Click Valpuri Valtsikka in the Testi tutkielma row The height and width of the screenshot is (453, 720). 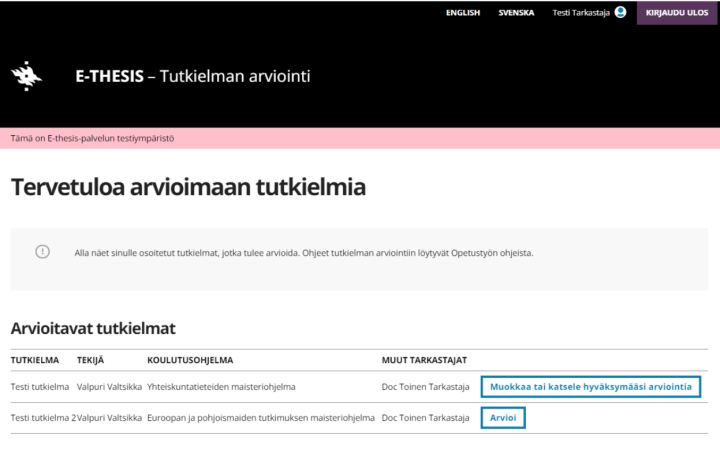(x=109, y=387)
